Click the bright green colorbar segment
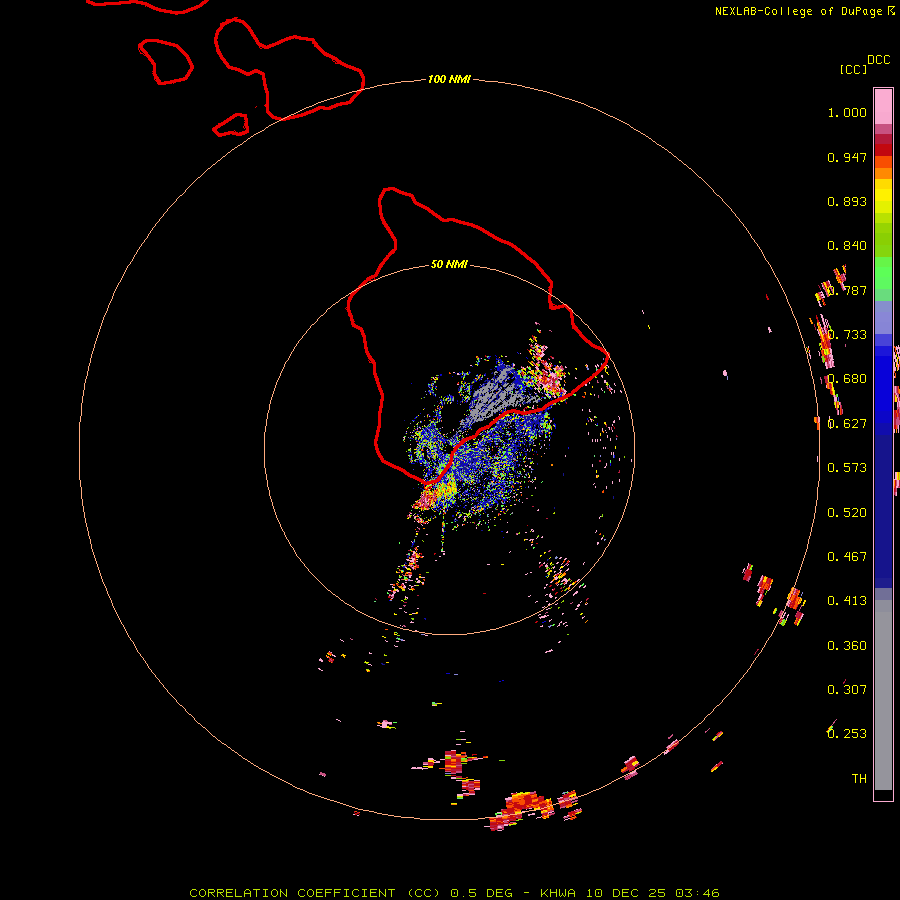This screenshot has width=900, height=900. click(883, 273)
